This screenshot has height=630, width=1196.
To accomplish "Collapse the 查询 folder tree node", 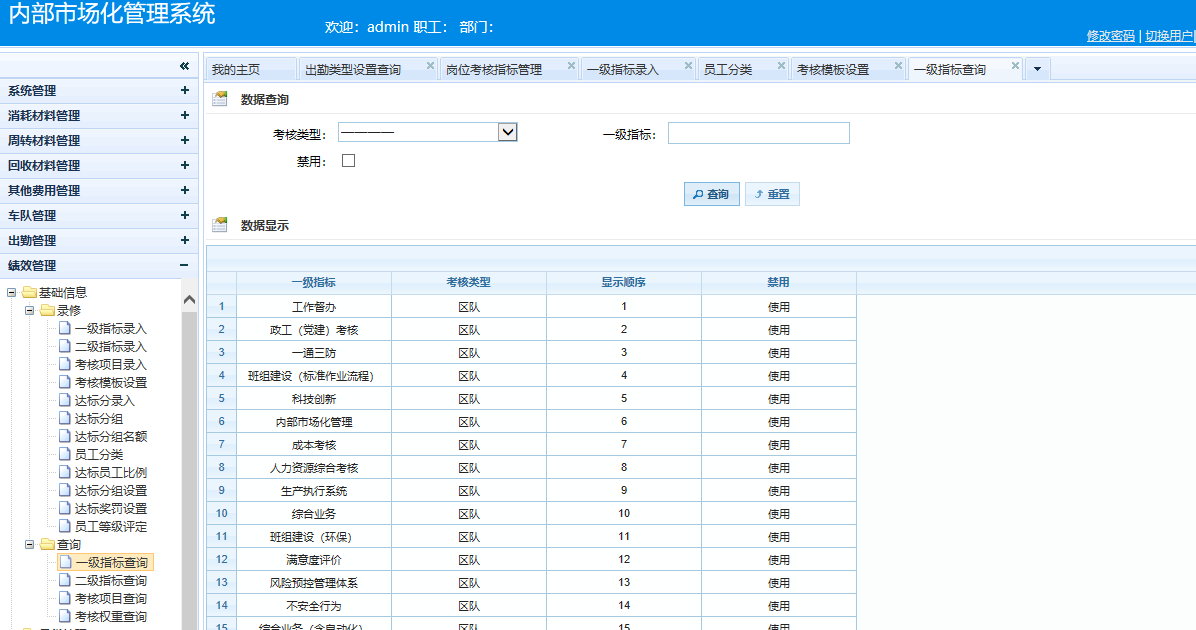I will coord(30,545).
